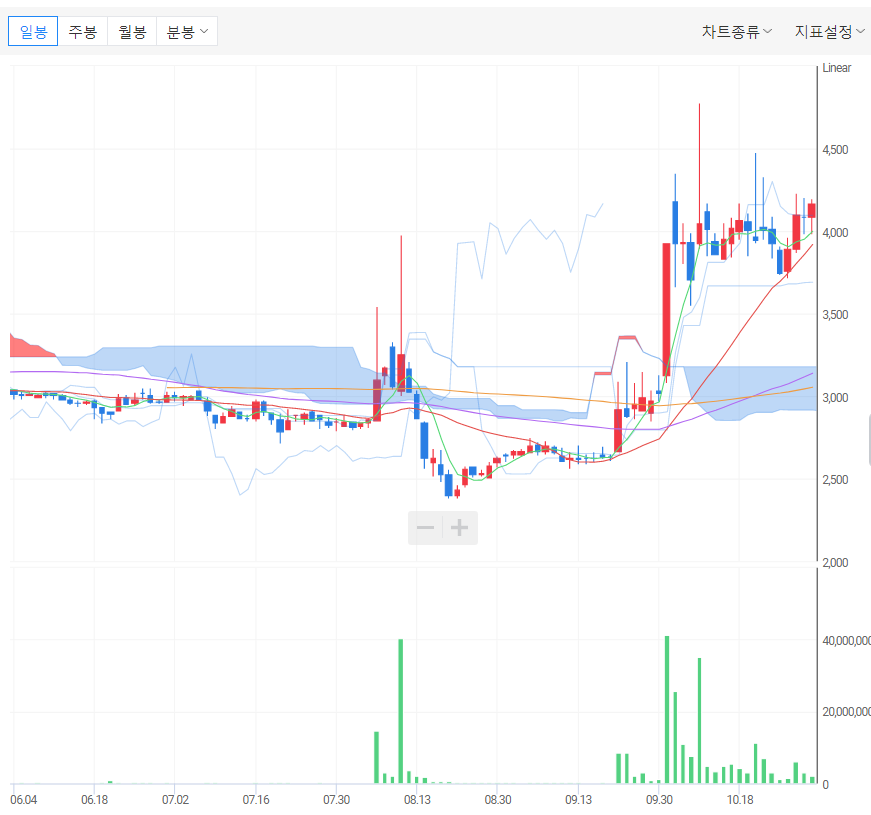The height and width of the screenshot is (815, 871).
Task: Click the large red candle near 09.30
Action: (667, 309)
